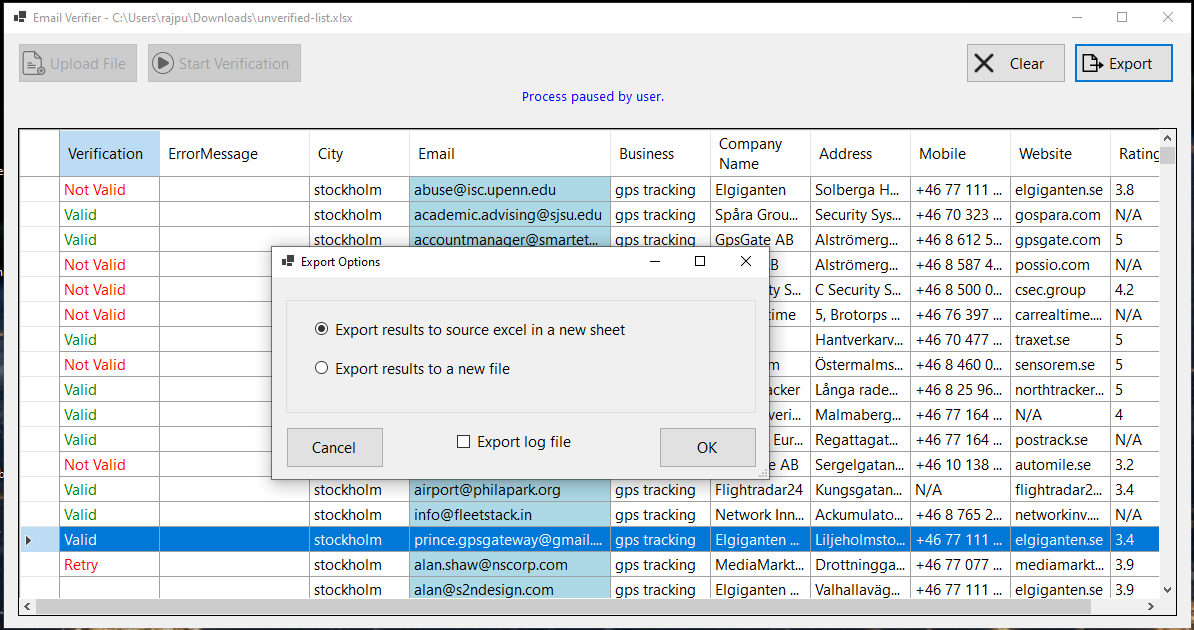
Task: Minimize the Email Verifier main window
Action: coord(1077,17)
